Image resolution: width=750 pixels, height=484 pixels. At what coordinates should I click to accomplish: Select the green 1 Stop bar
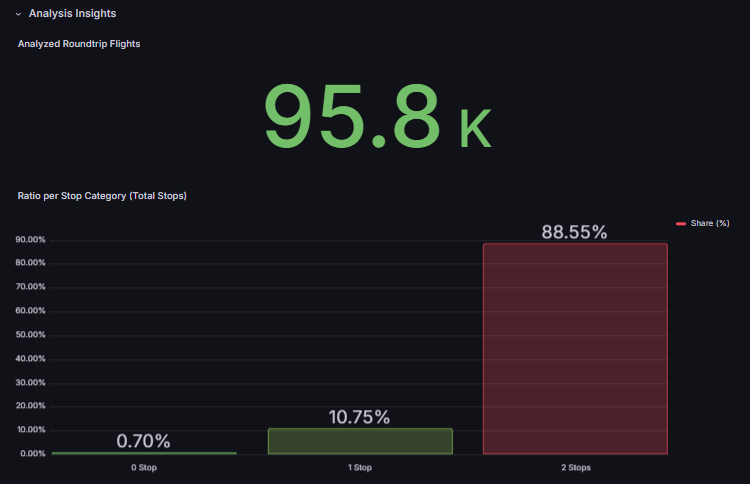pyautogui.click(x=360, y=441)
